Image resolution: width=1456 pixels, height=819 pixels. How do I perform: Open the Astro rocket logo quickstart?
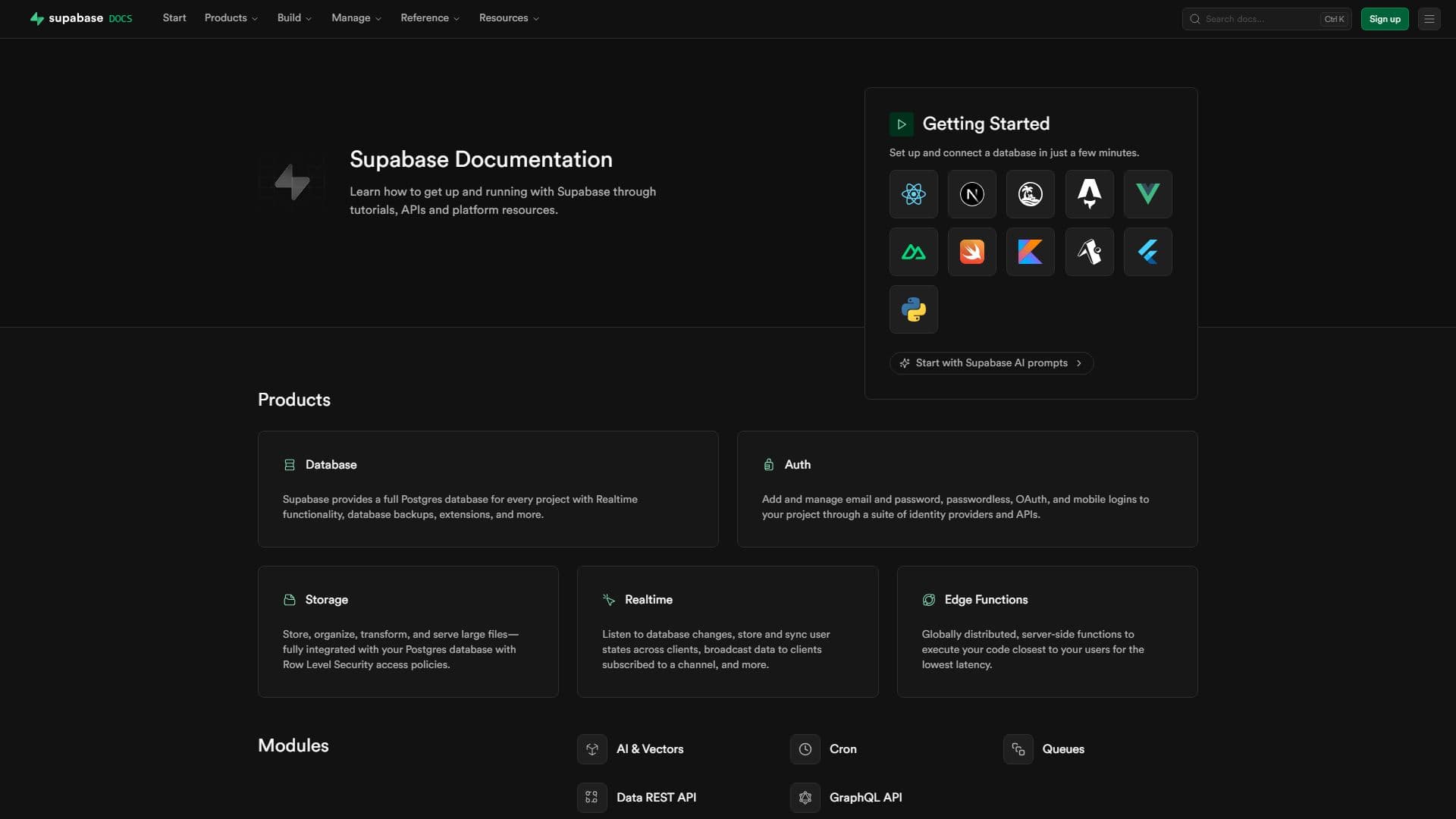1089,194
